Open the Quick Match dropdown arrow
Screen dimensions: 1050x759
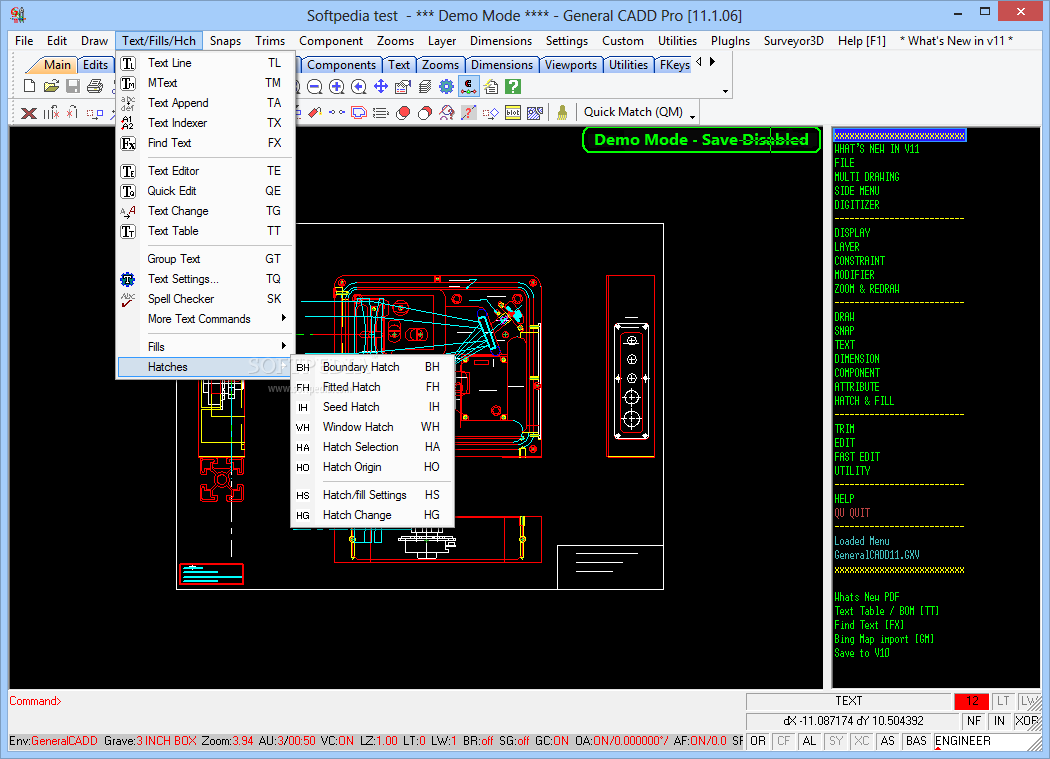pyautogui.click(x=692, y=116)
